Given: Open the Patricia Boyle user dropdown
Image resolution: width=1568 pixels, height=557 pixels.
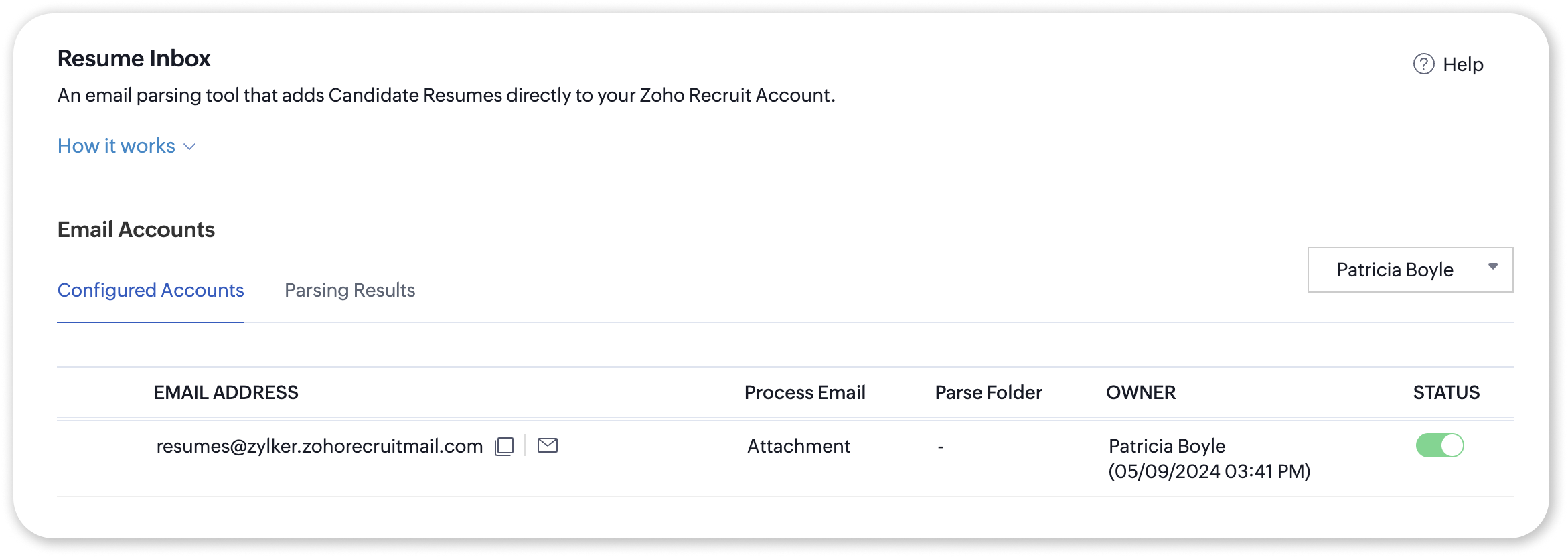Looking at the screenshot, I should pyautogui.click(x=1410, y=270).
